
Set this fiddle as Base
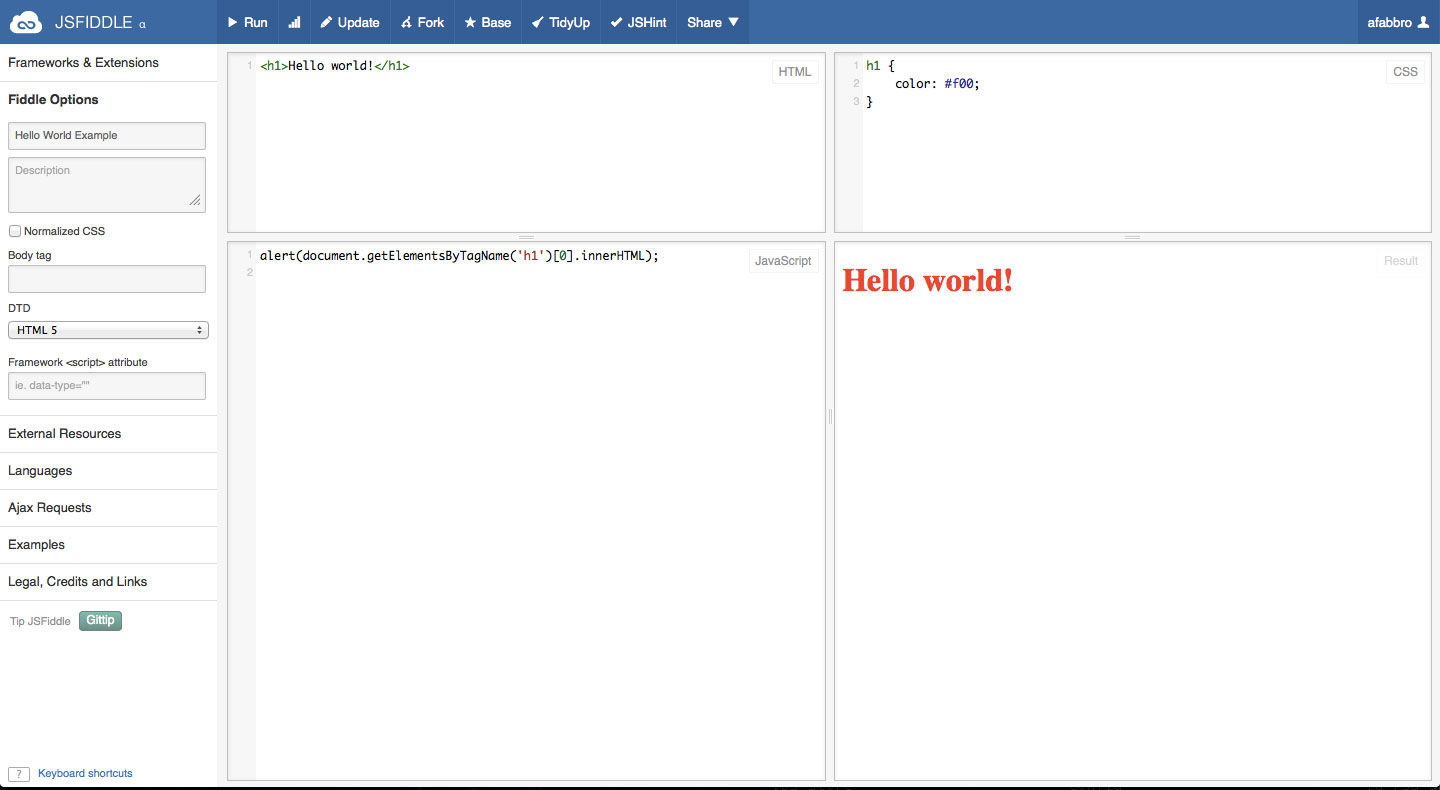pos(488,22)
